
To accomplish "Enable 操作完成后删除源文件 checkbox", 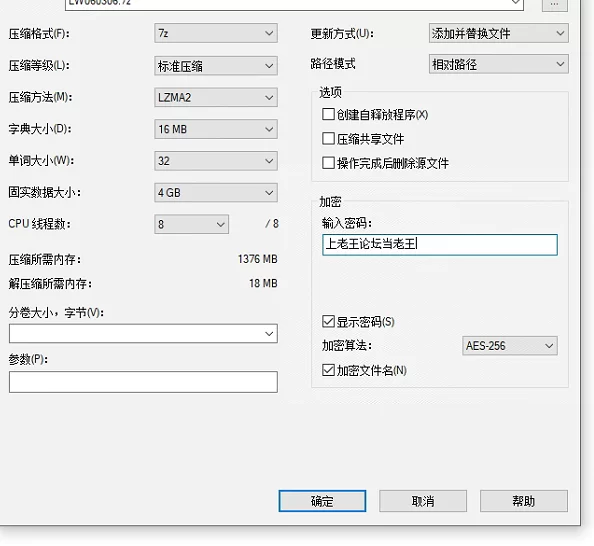I will point(328,163).
